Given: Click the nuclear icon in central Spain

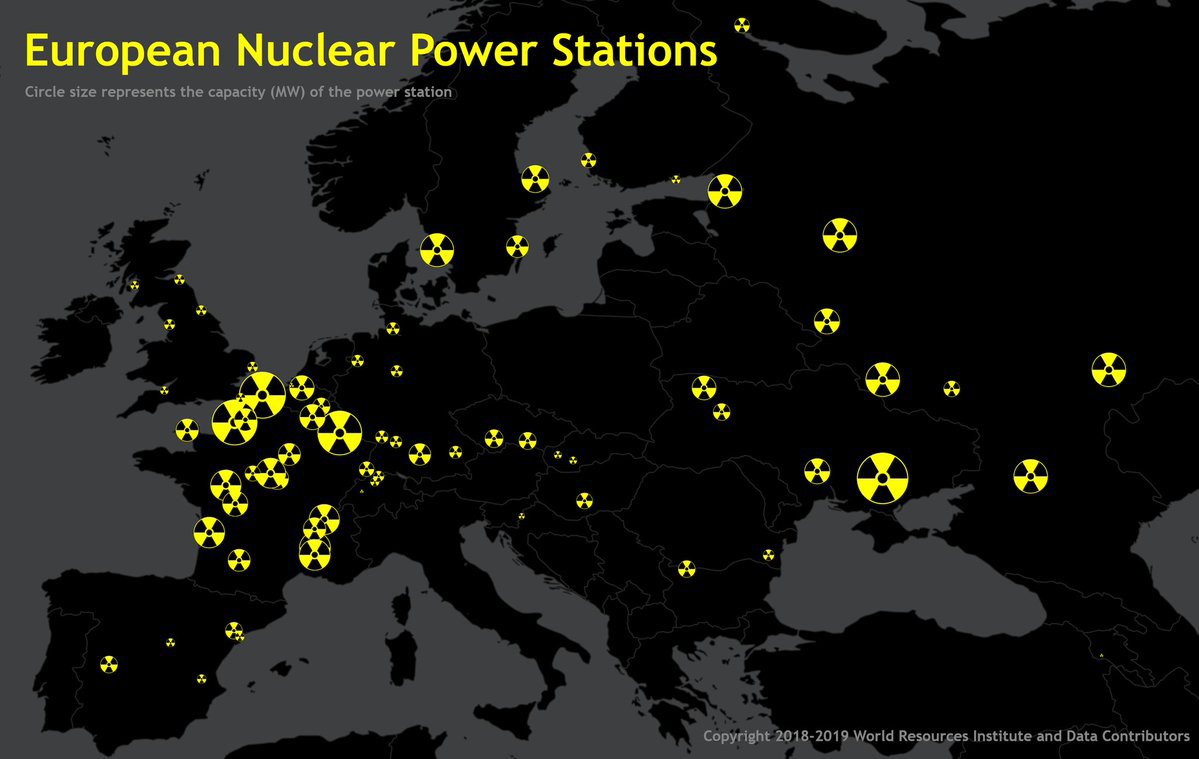Looking at the screenshot, I should [170, 642].
